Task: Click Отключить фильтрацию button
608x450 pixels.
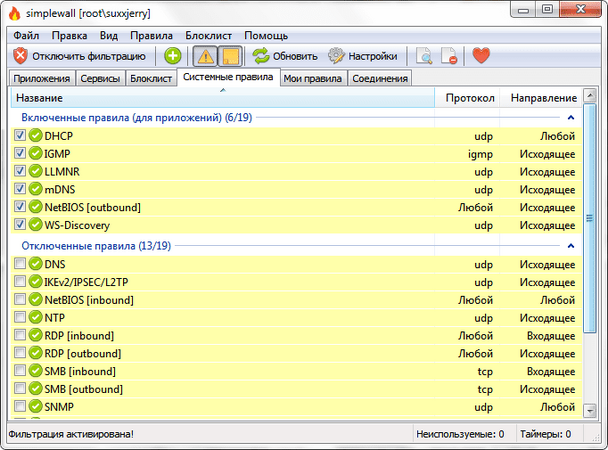Action: 80,56
